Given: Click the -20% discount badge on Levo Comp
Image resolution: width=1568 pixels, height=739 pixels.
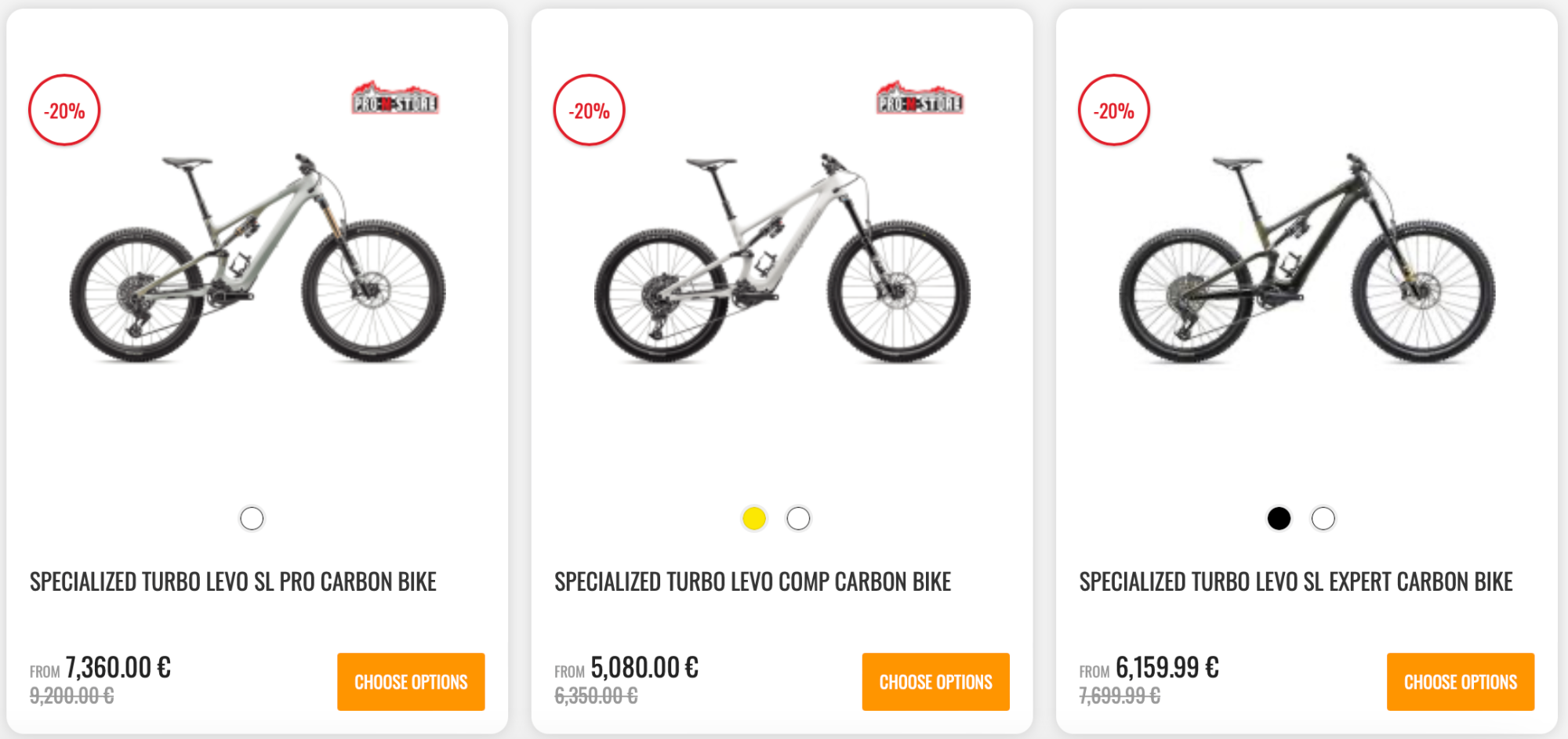Looking at the screenshot, I should click(x=590, y=110).
